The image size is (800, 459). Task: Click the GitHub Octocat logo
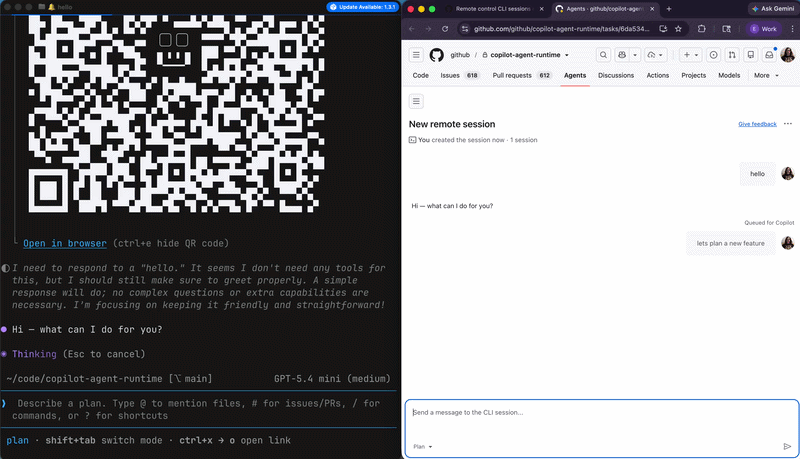point(436,55)
